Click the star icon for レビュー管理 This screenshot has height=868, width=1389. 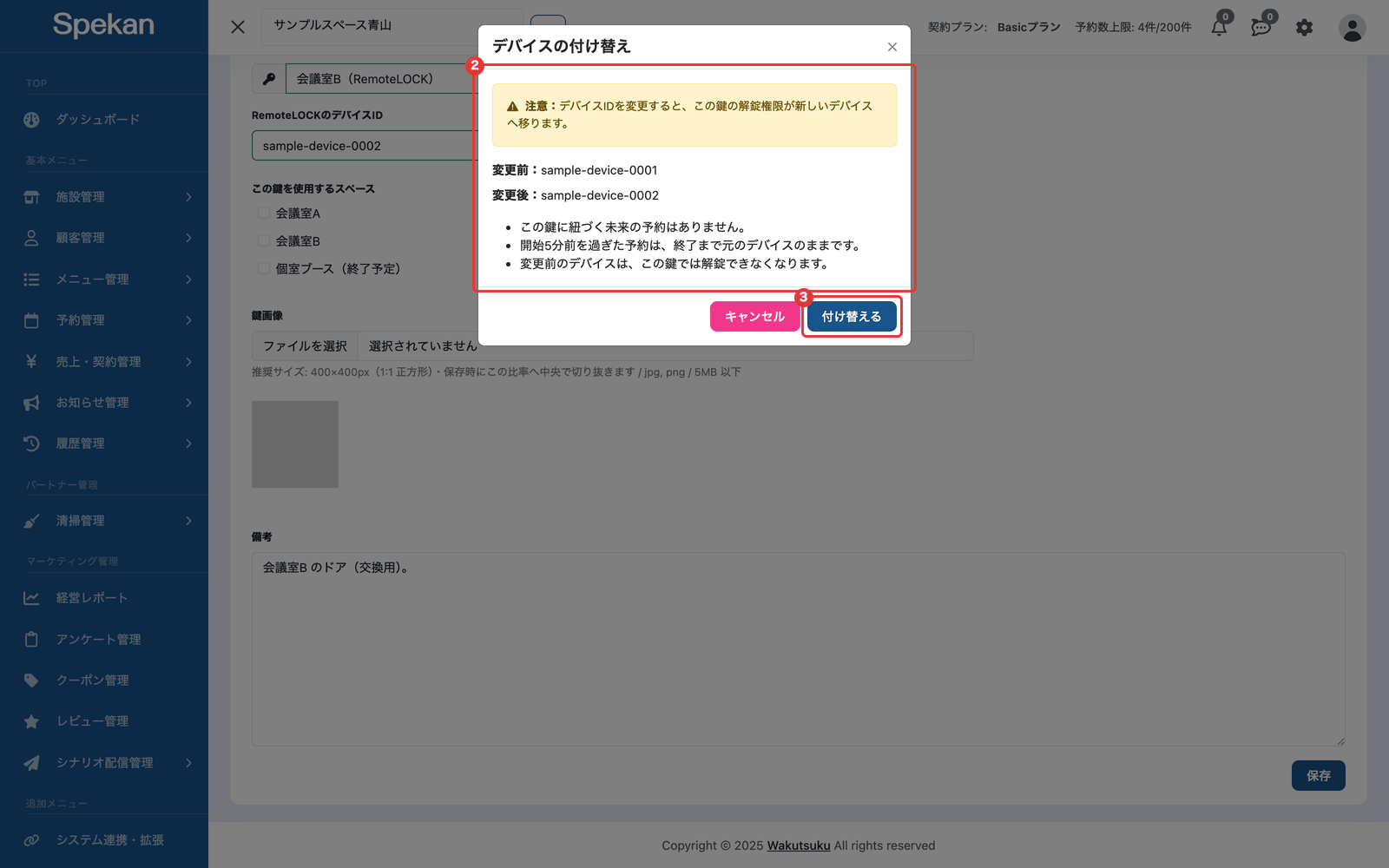(31, 721)
